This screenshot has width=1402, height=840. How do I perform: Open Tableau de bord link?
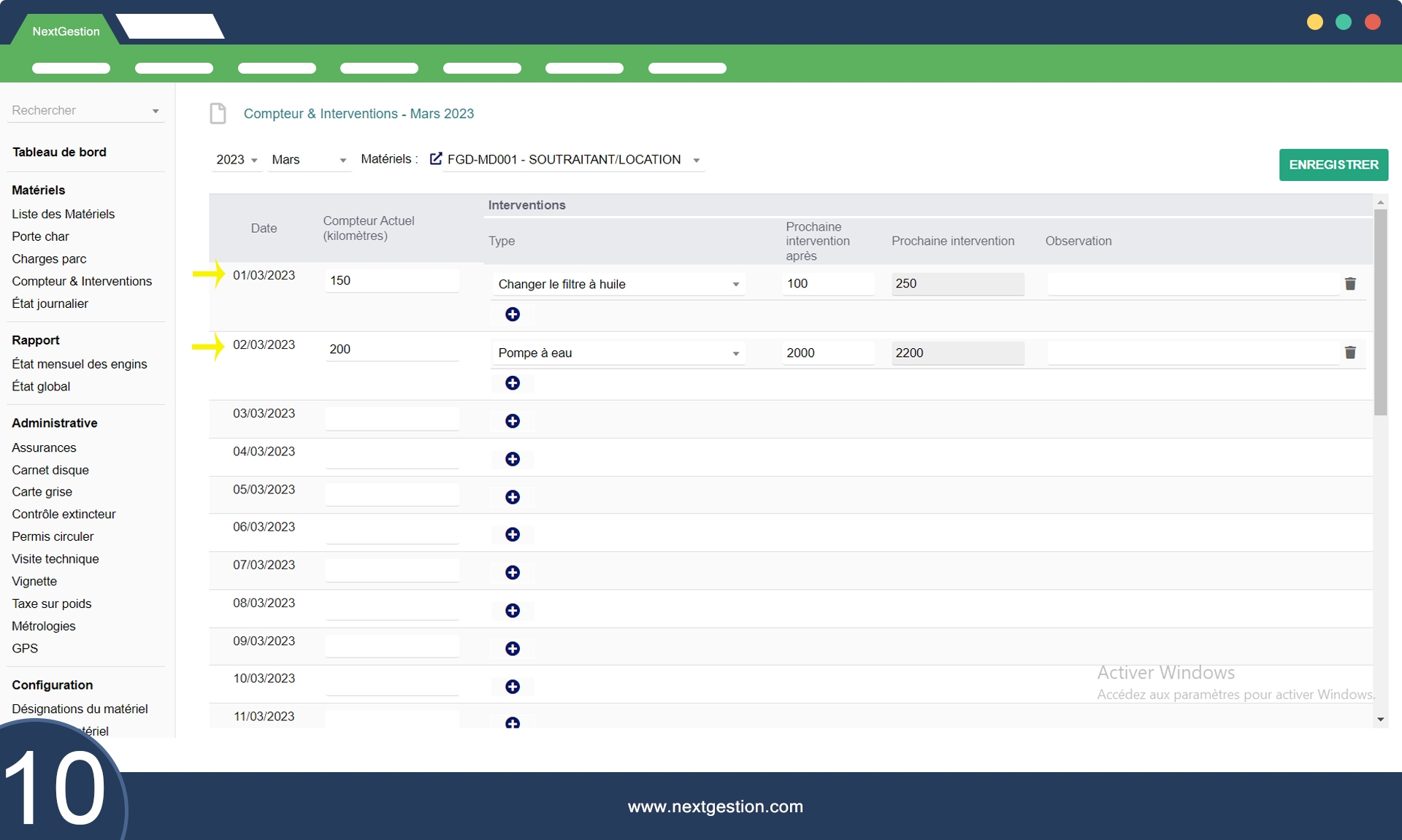tap(59, 152)
